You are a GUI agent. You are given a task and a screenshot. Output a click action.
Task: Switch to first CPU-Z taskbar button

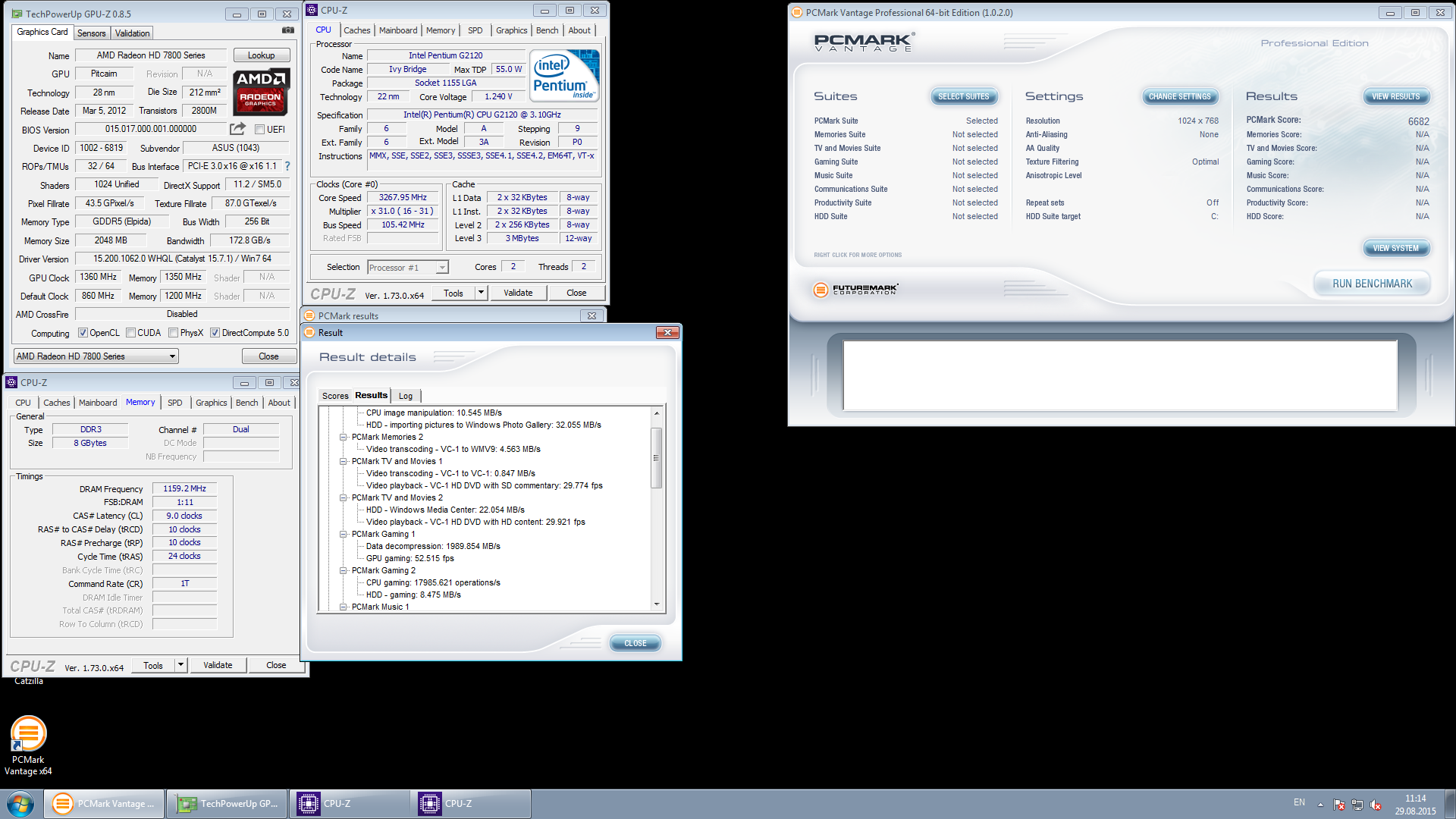[349, 804]
